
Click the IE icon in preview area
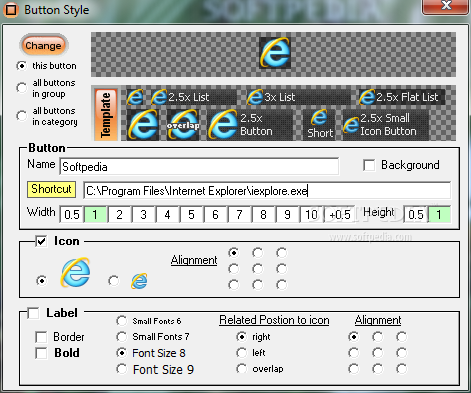(275, 53)
